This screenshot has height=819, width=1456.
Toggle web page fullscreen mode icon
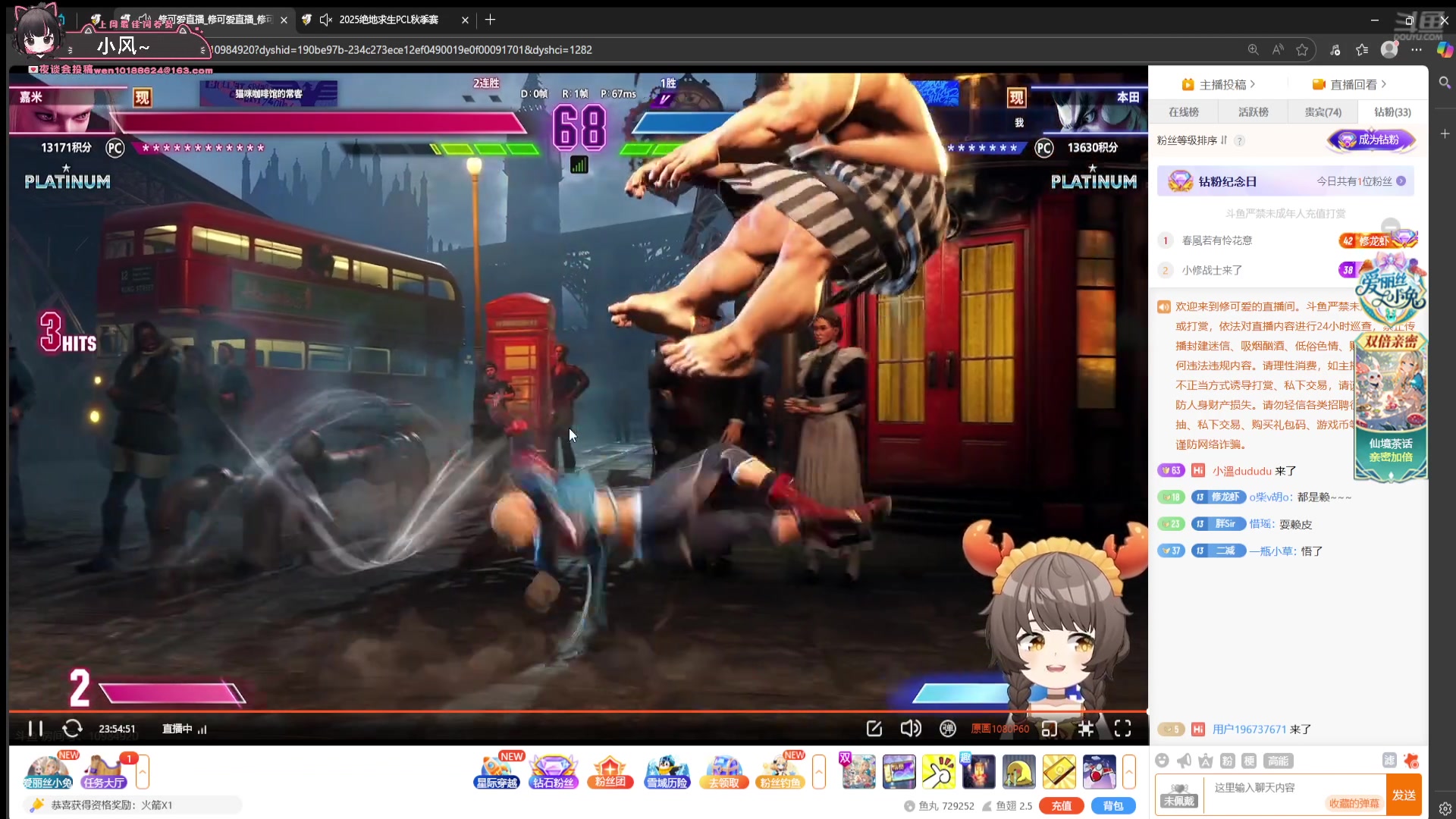pyautogui.click(x=1086, y=729)
